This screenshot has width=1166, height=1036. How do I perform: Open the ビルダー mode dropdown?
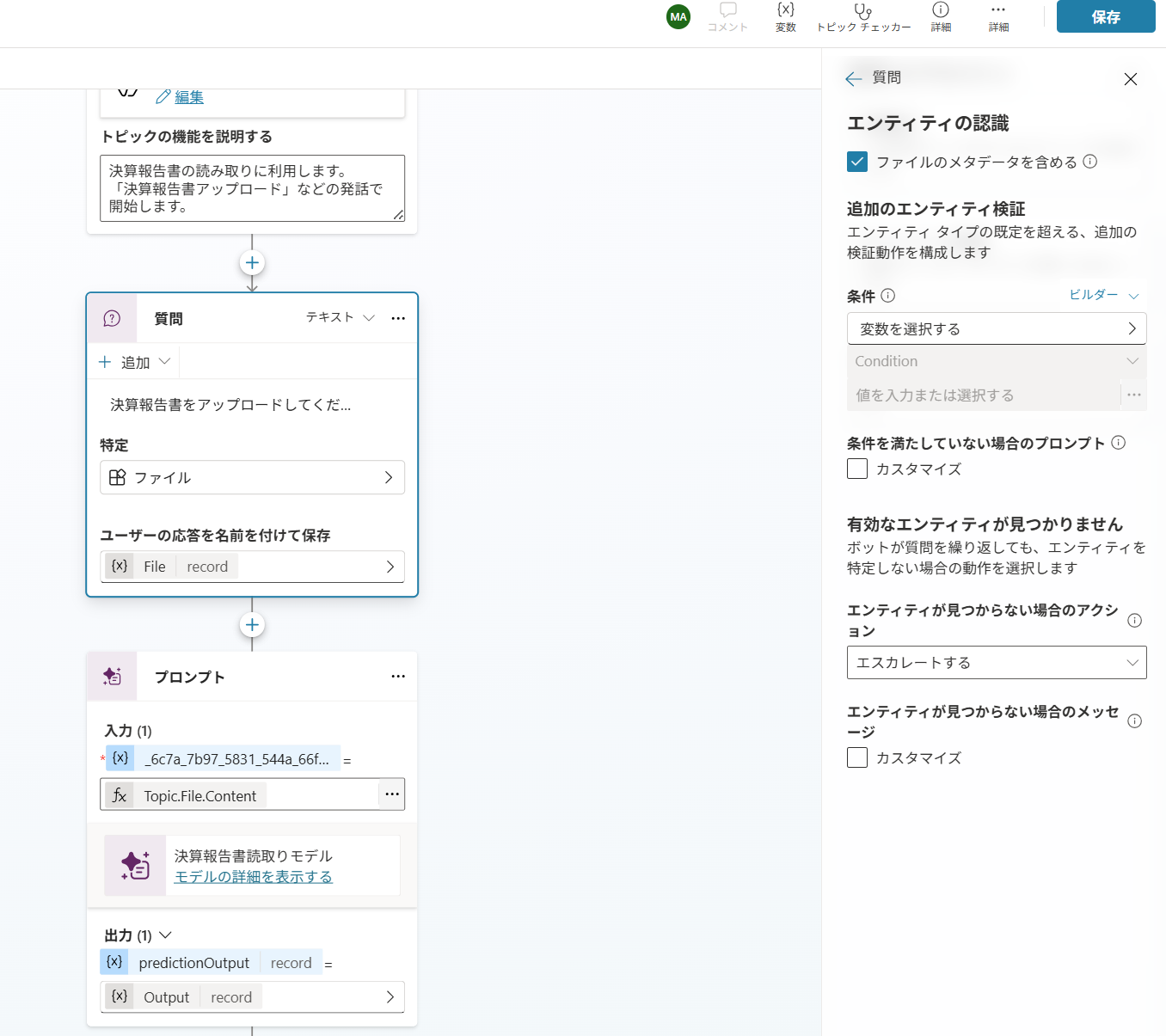pyautogui.click(x=1104, y=295)
